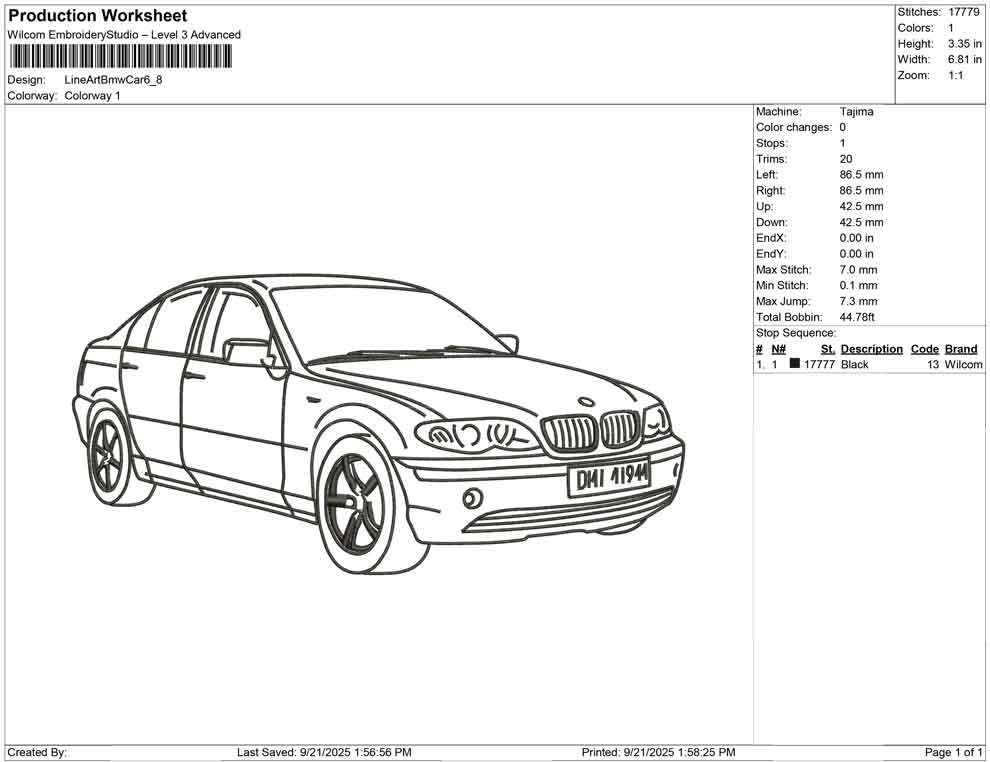
Task: Click the Max Stitch value 7.0 mm
Action: [x=858, y=270]
